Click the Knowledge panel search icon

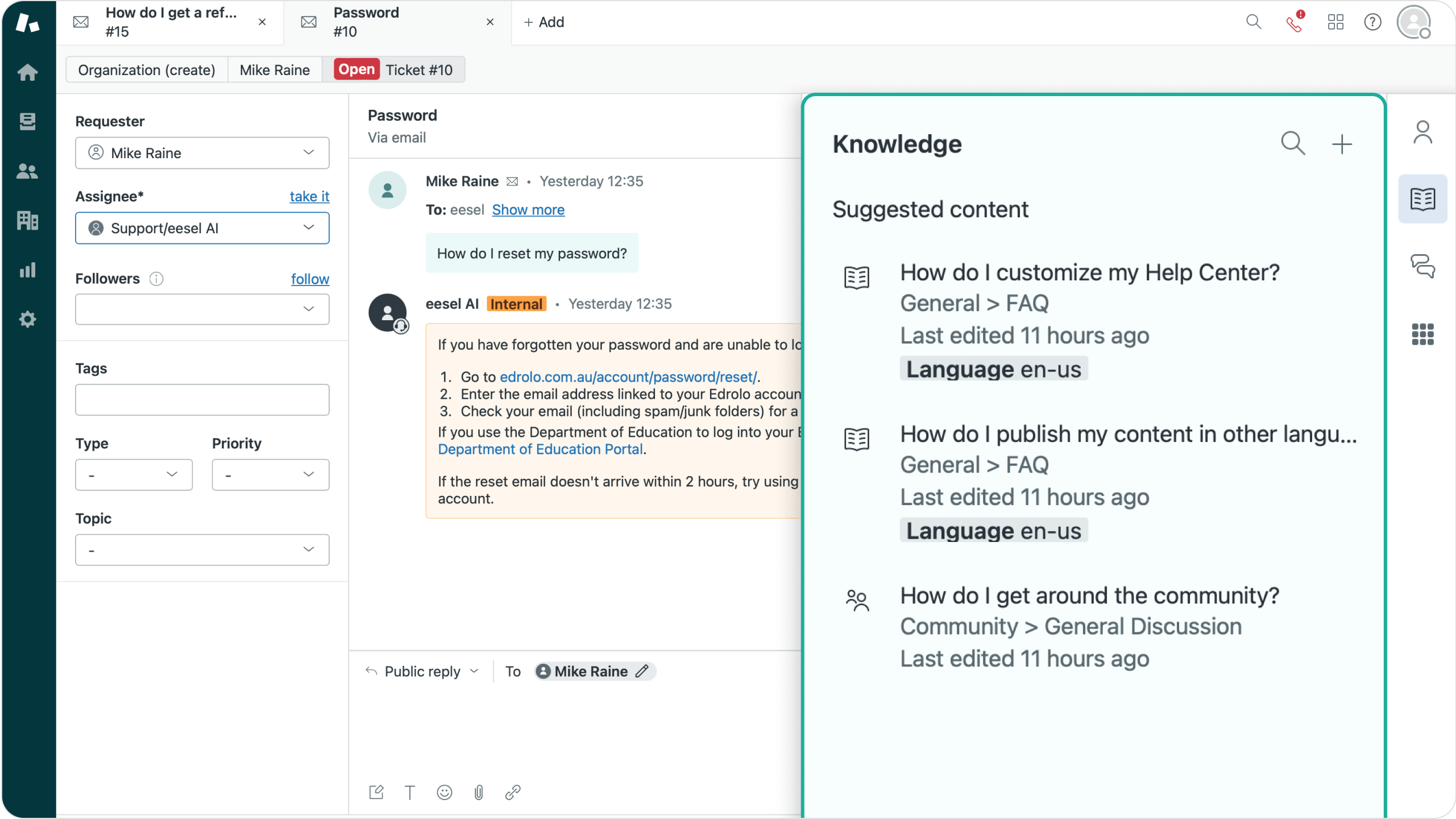coord(1293,143)
